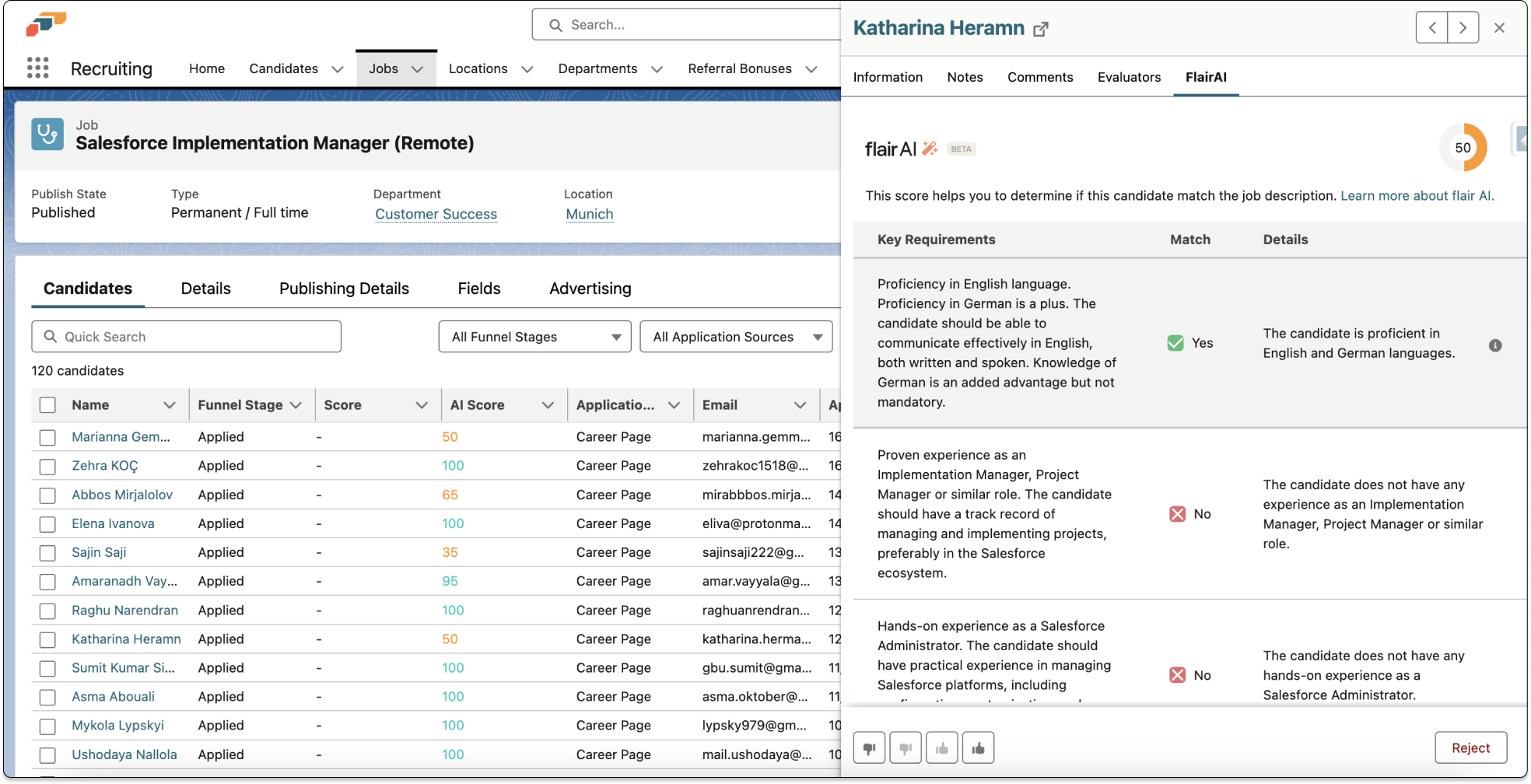Open Katharina Heramn record in new window
This screenshot has width=1531, height=784.
click(1040, 30)
